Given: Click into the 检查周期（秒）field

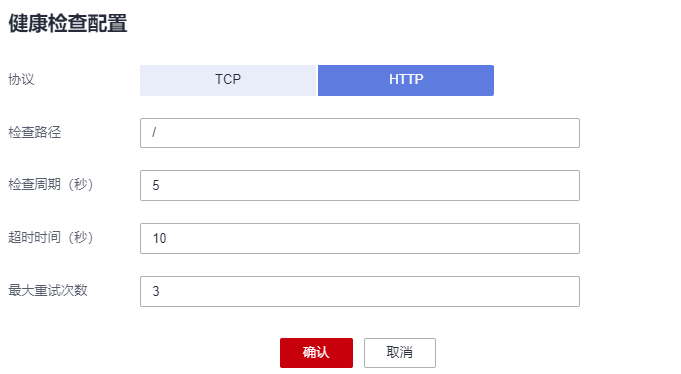Looking at the screenshot, I should [360, 185].
